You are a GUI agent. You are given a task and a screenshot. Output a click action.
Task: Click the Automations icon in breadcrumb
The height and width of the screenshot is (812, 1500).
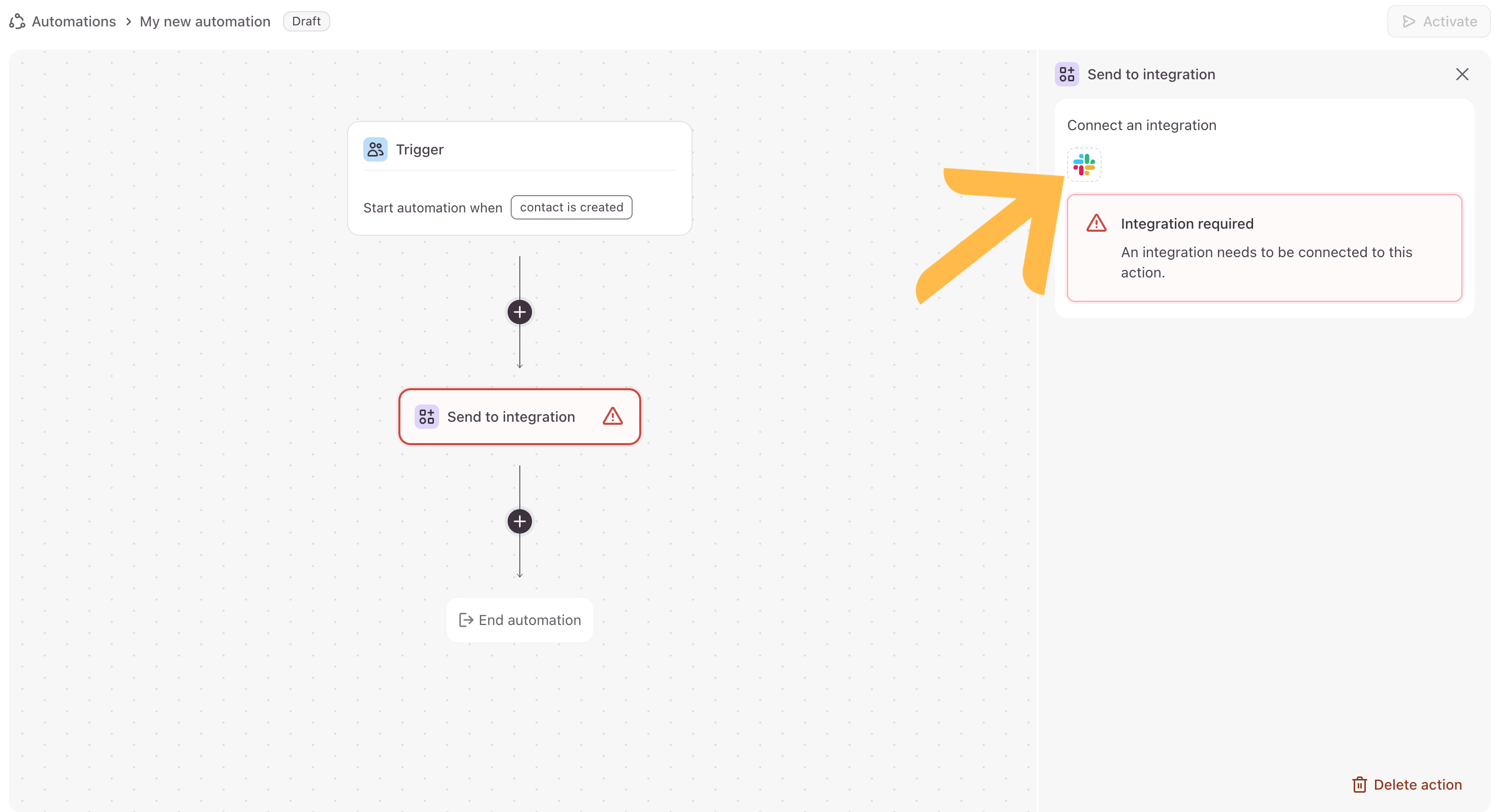coord(17,21)
